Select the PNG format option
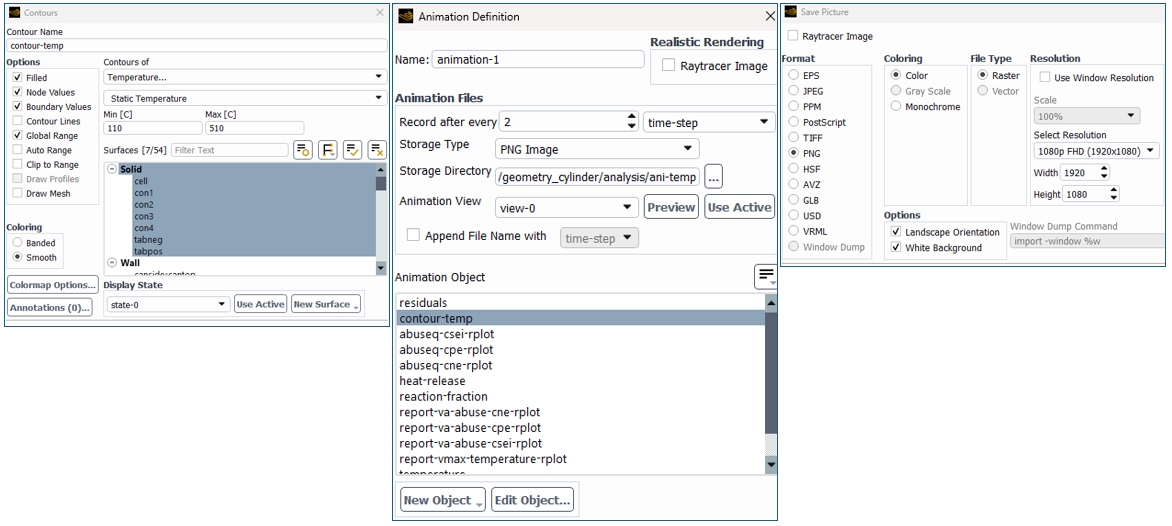 click(x=793, y=153)
